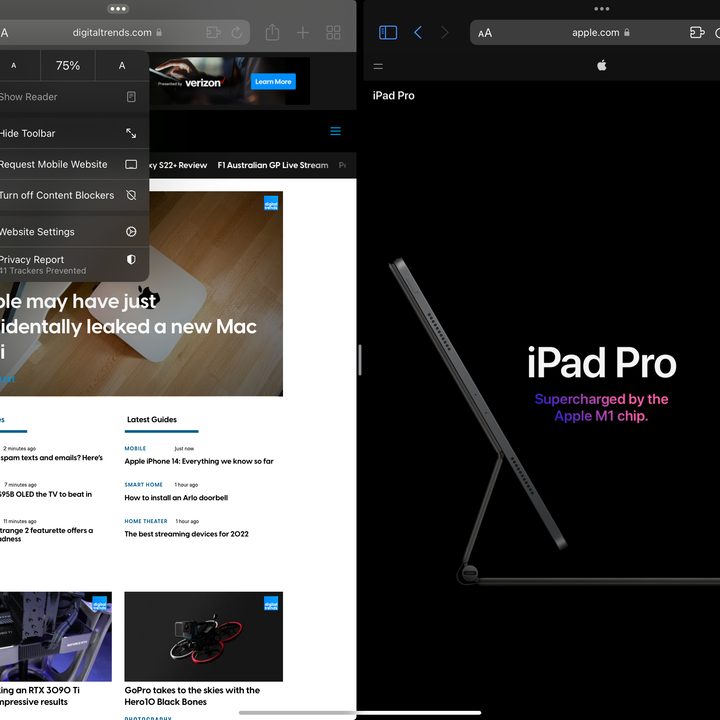The image size is (720, 720).
Task: Click HOME THEATER category label
Action: coord(146,521)
